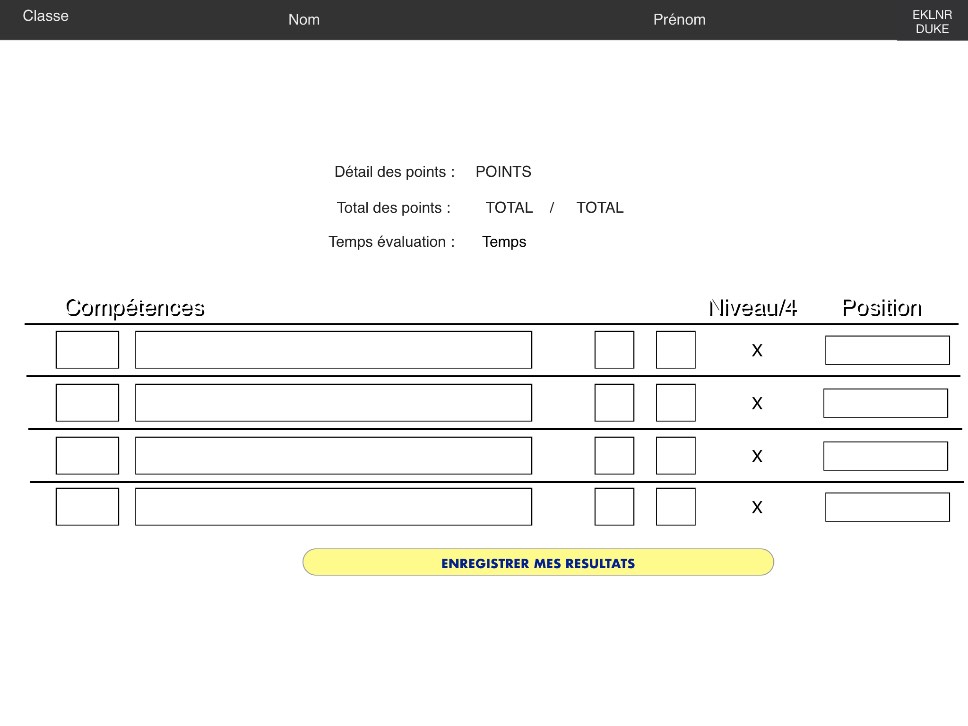Click third row wide competence description field
The width and height of the screenshot is (968, 726).
[x=333, y=456]
